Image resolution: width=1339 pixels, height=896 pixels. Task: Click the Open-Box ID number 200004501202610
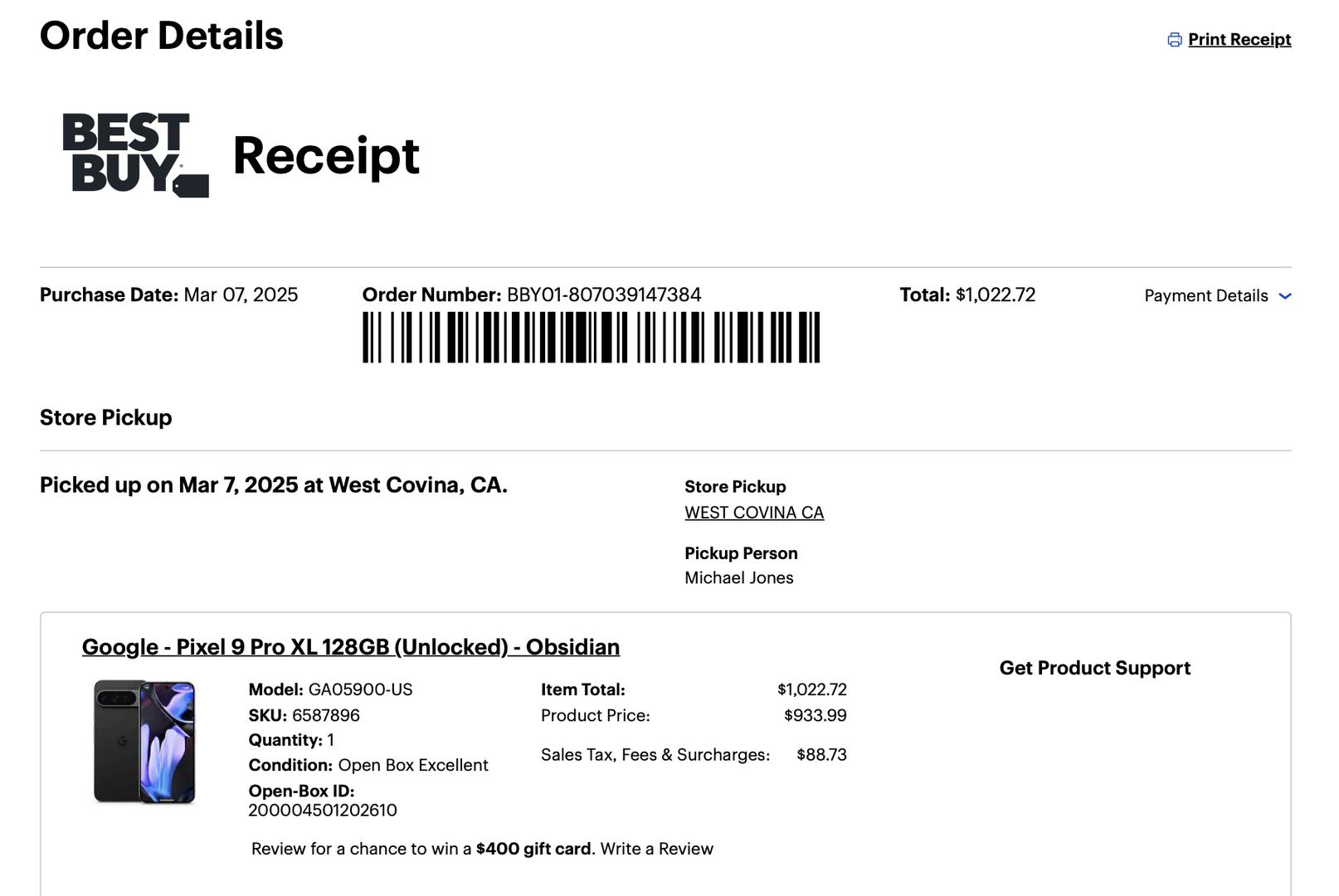322,811
